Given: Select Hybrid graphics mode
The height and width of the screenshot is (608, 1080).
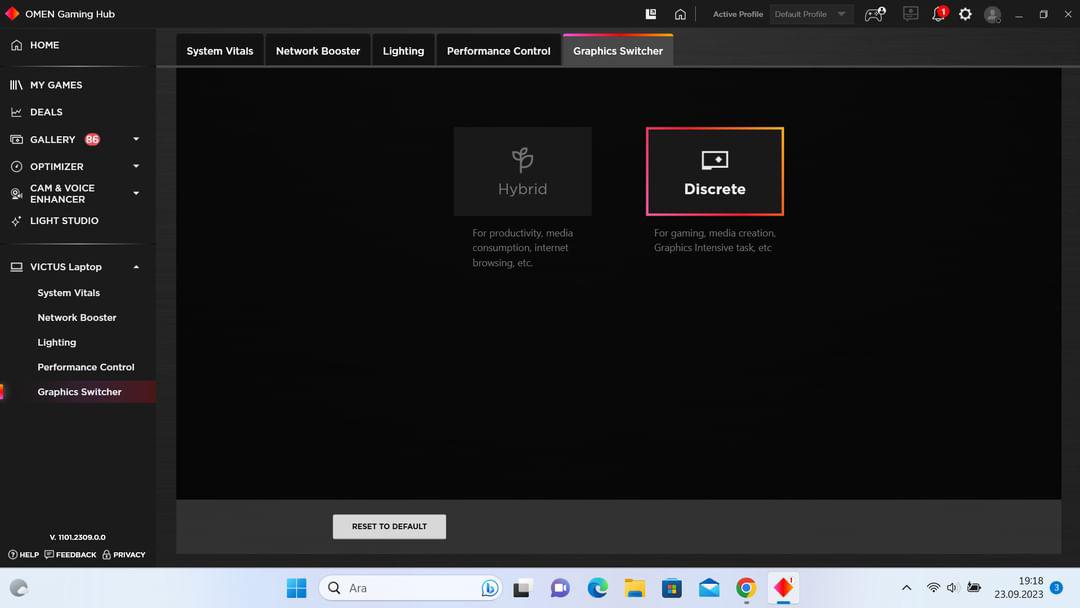Looking at the screenshot, I should click(522, 171).
